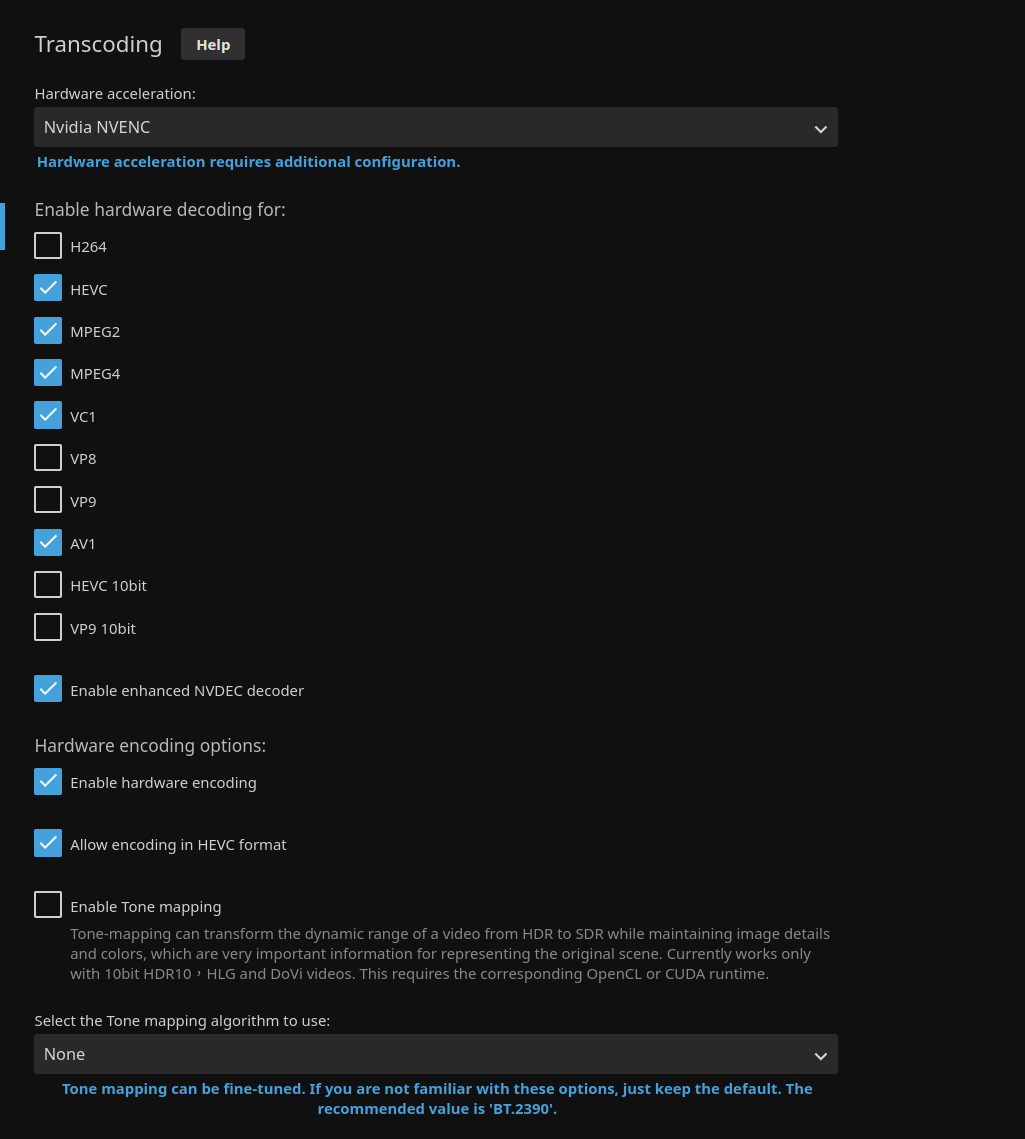The height and width of the screenshot is (1139, 1025).
Task: Expand the Hardware acceleration dropdown
Action: click(435, 128)
